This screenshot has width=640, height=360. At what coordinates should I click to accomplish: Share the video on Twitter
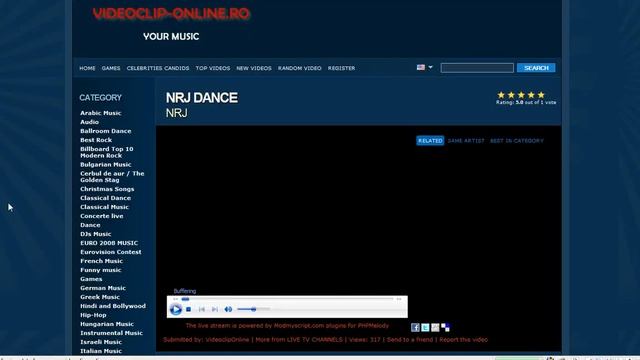[x=425, y=327]
